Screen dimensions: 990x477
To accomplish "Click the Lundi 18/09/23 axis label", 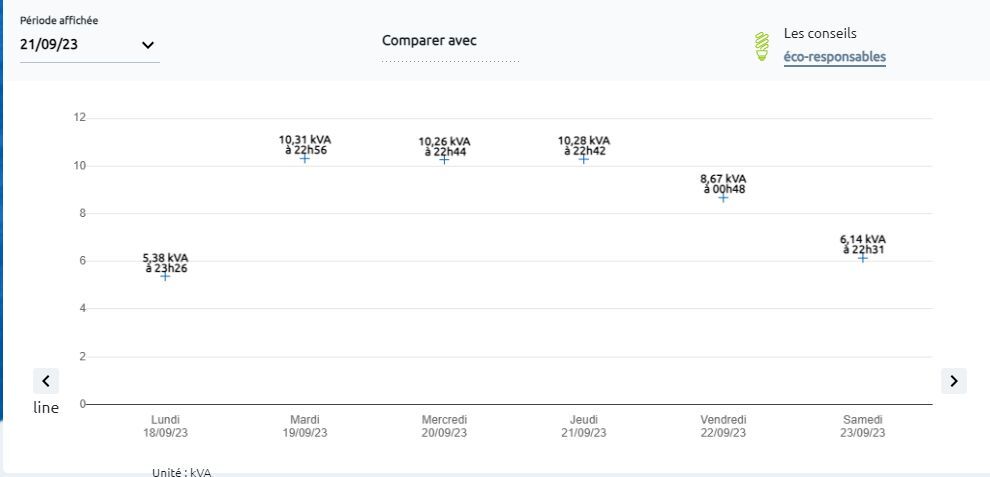I will 165,426.
